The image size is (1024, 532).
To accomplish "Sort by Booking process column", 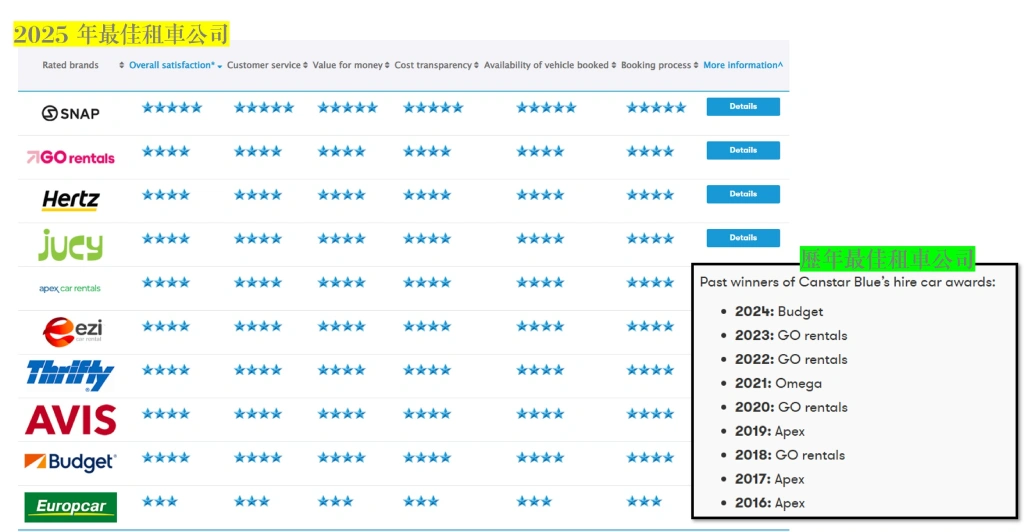I will click(x=660, y=65).
